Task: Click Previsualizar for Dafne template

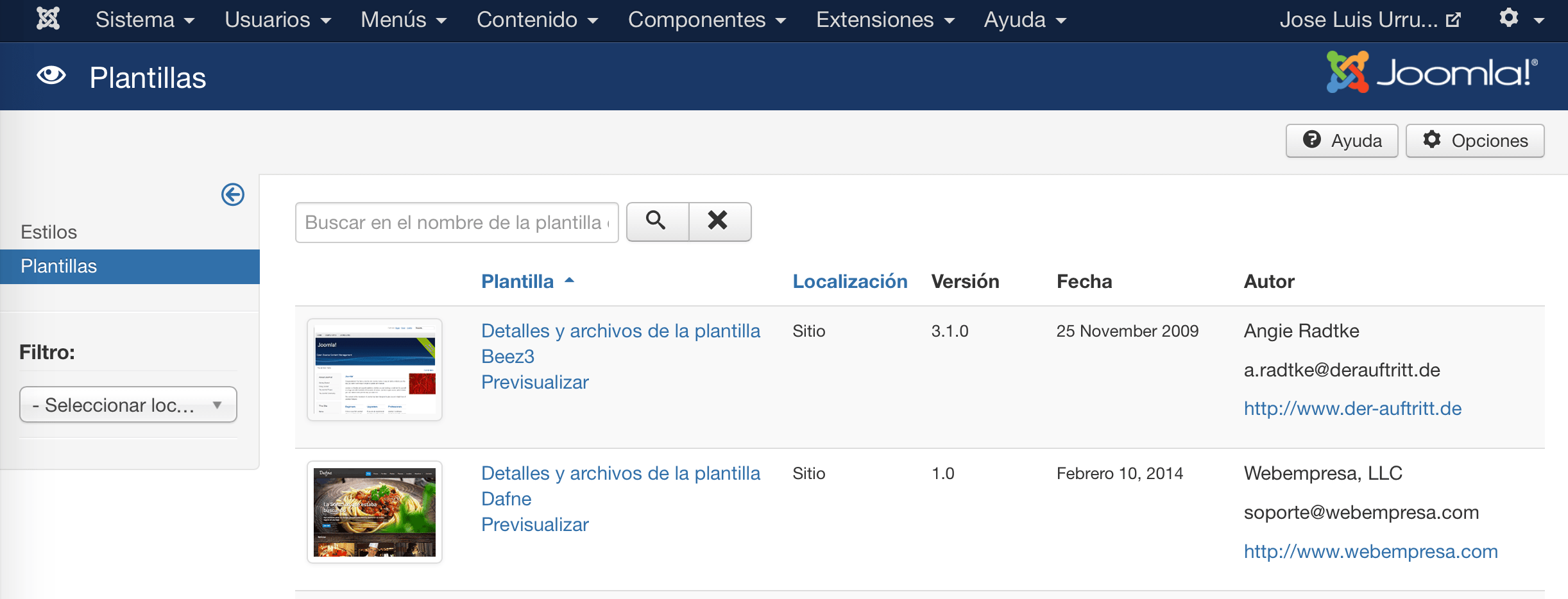Action: (535, 525)
